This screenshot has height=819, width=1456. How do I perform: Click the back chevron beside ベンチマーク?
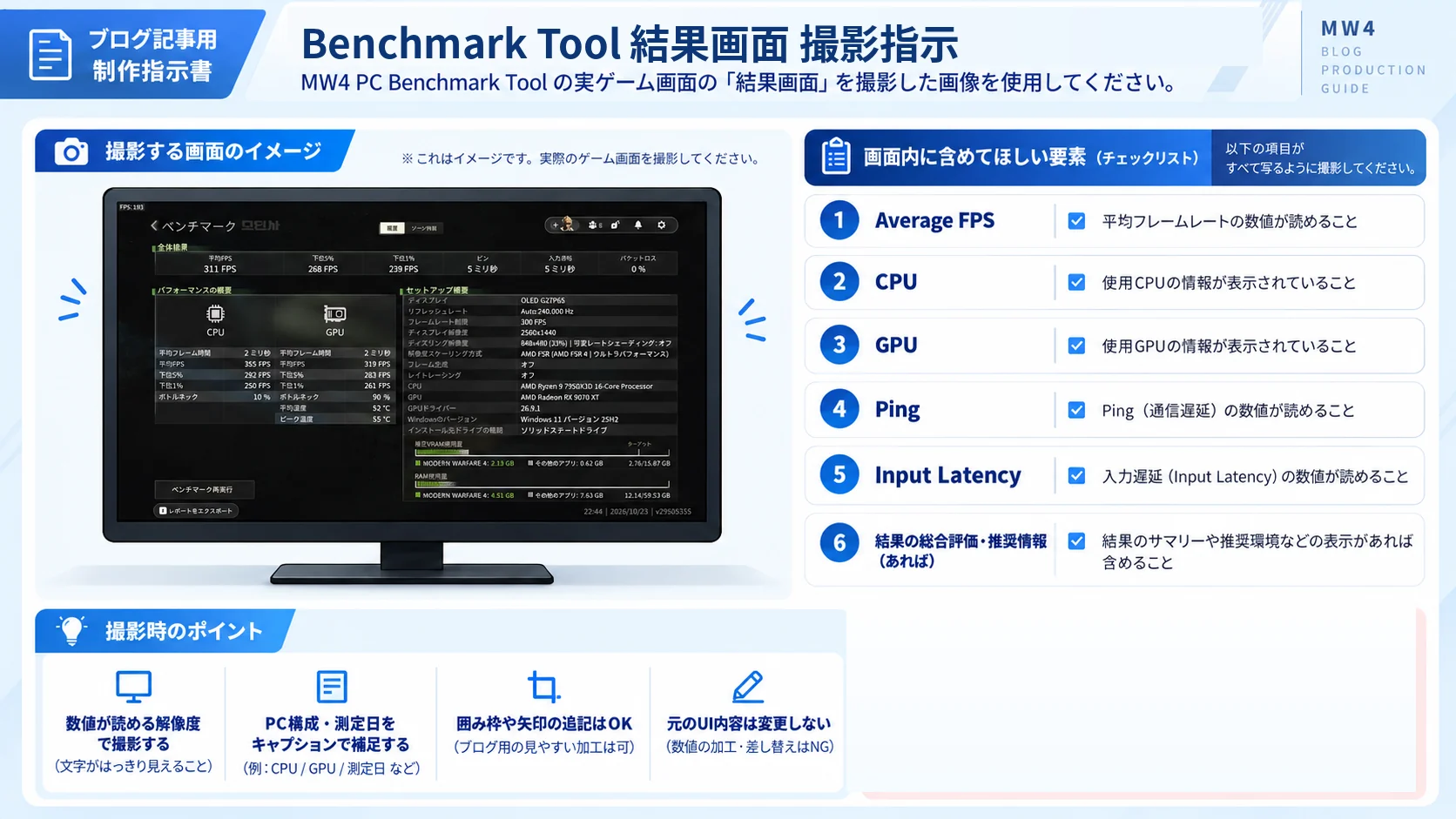(154, 225)
